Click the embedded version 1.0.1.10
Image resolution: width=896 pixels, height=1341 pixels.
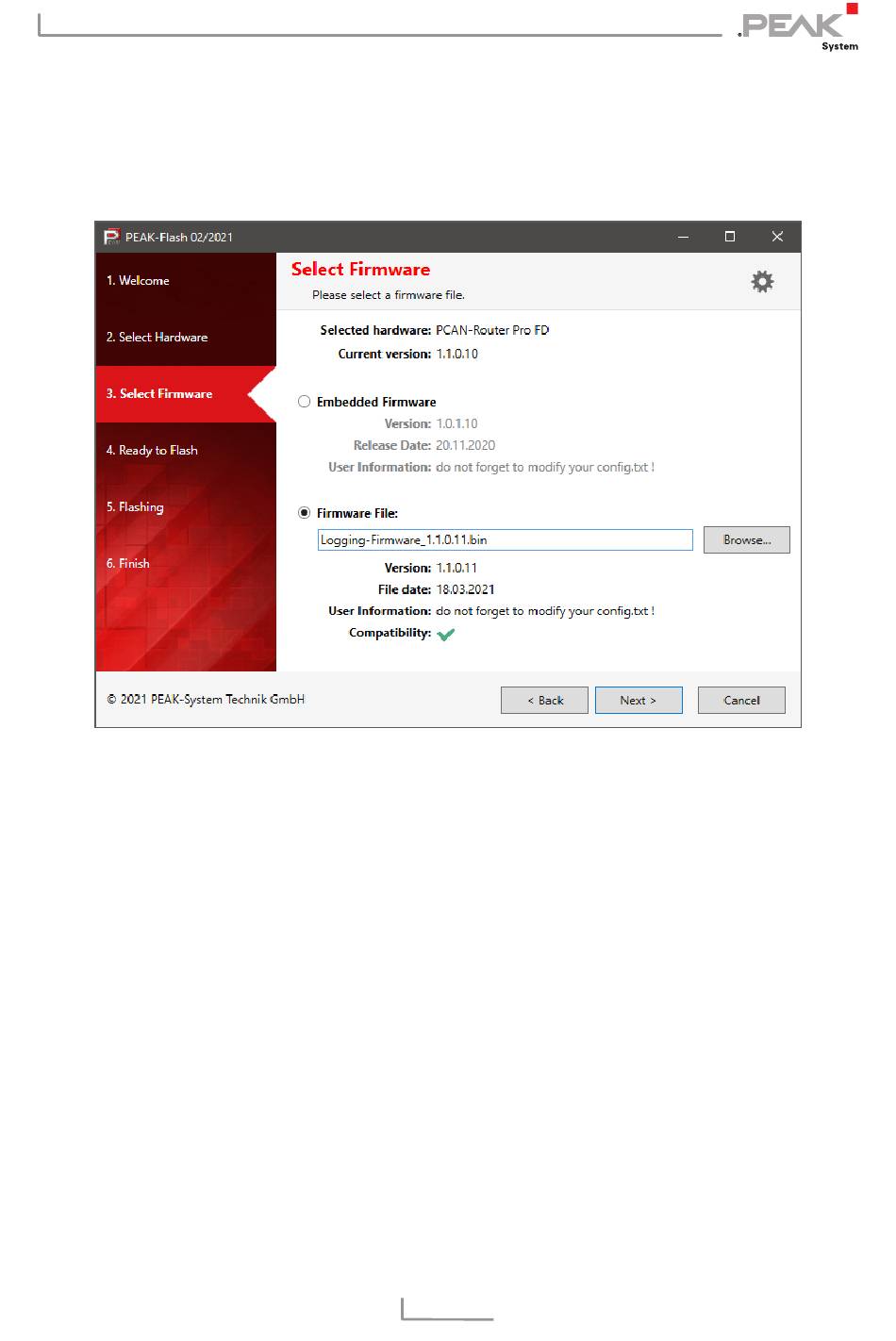[x=456, y=423]
